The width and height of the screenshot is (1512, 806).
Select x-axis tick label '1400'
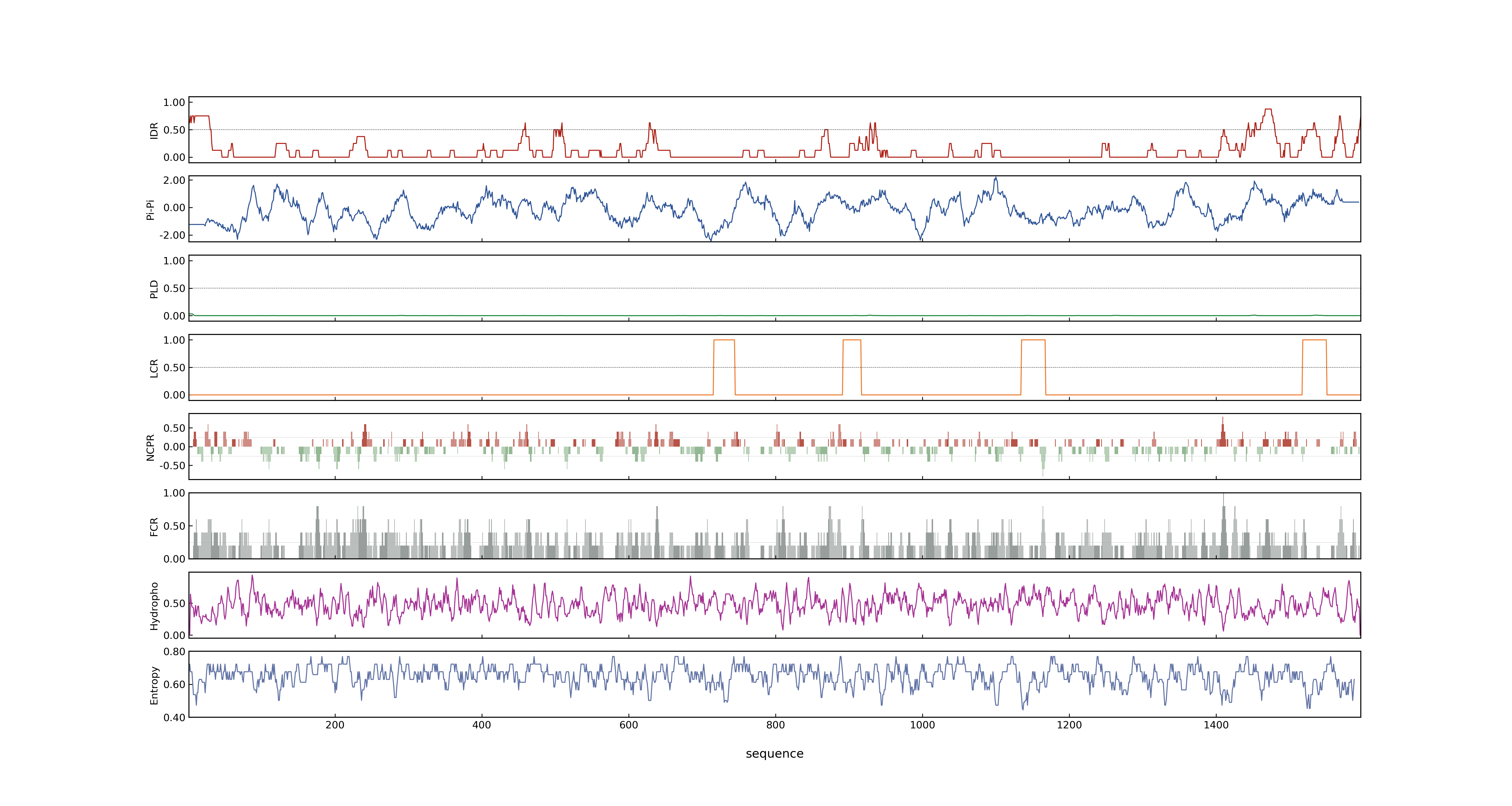pos(1216,725)
